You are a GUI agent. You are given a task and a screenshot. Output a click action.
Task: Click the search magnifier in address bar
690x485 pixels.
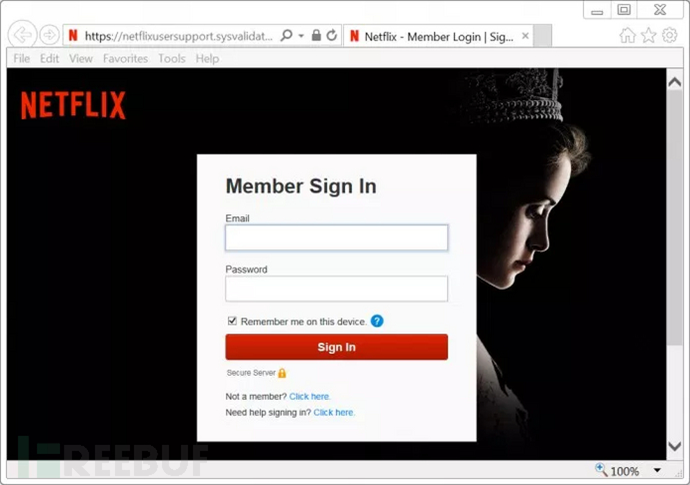[x=286, y=35]
